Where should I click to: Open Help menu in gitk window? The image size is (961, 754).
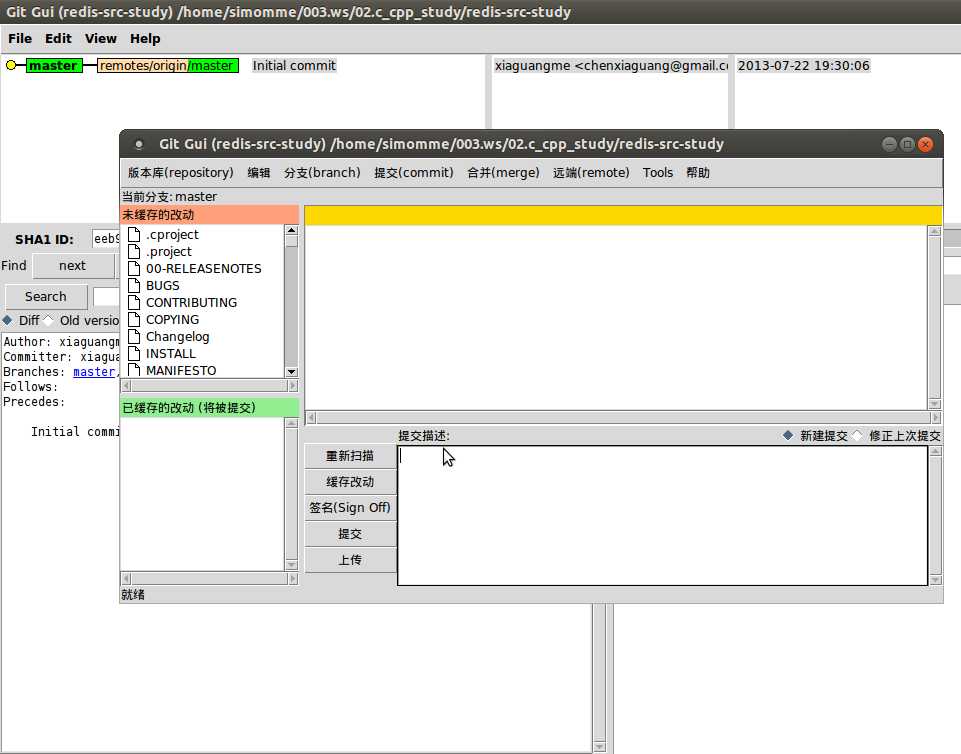145,39
